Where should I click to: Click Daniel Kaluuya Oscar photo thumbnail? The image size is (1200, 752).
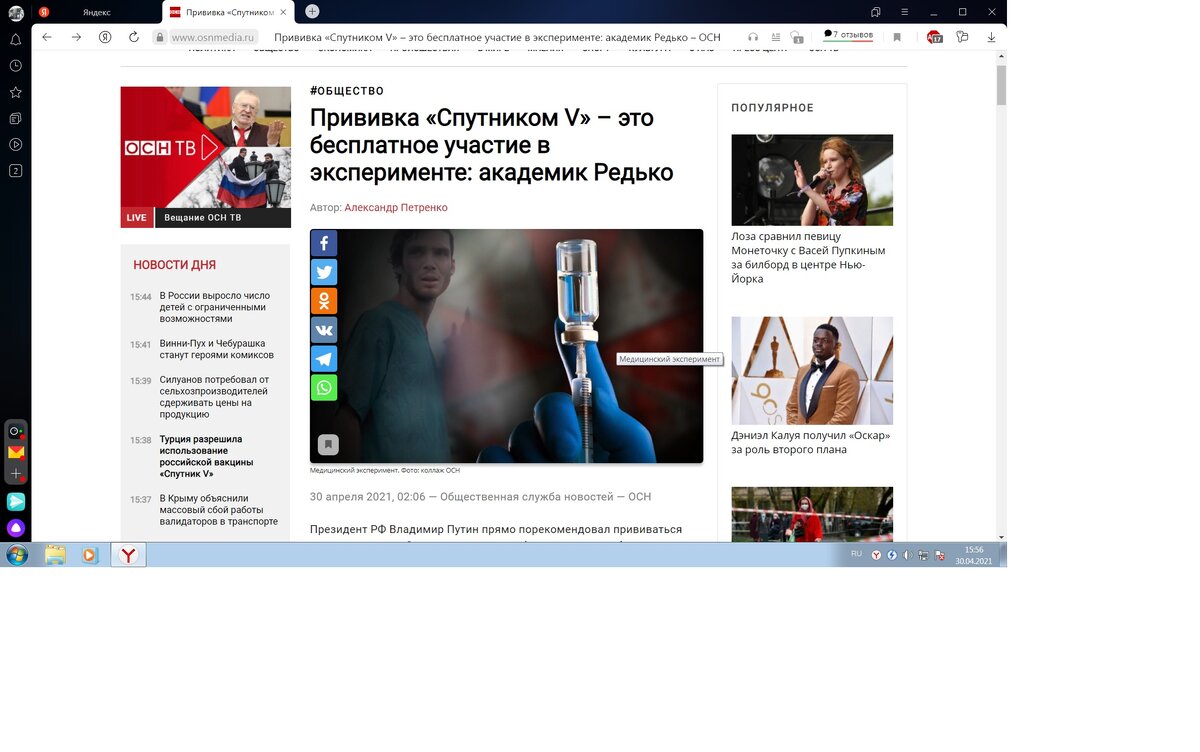coord(812,371)
